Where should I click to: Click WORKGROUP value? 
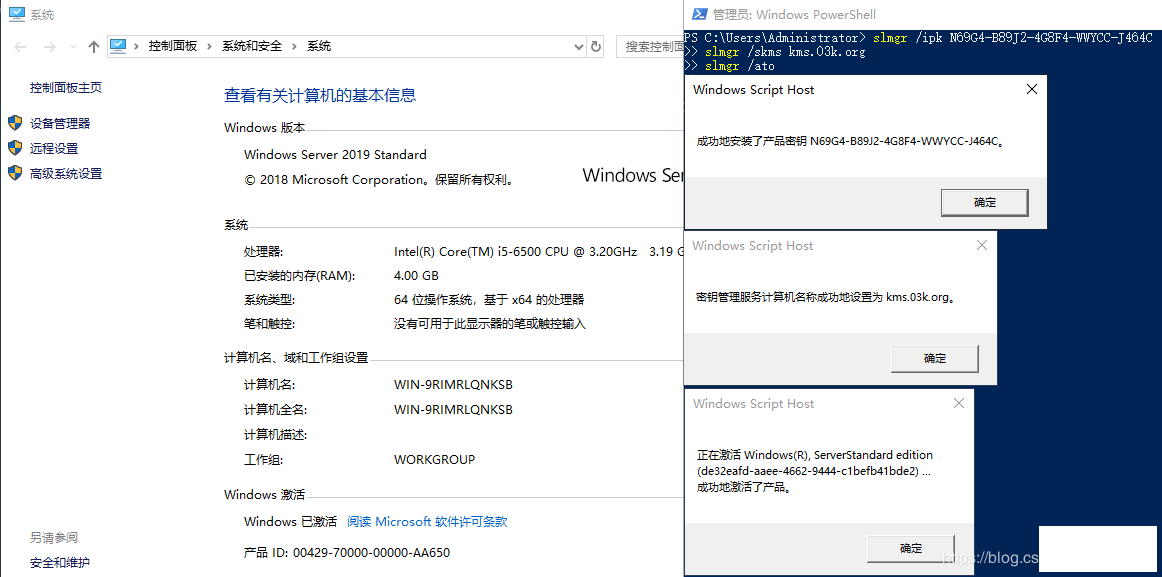pyautogui.click(x=434, y=459)
